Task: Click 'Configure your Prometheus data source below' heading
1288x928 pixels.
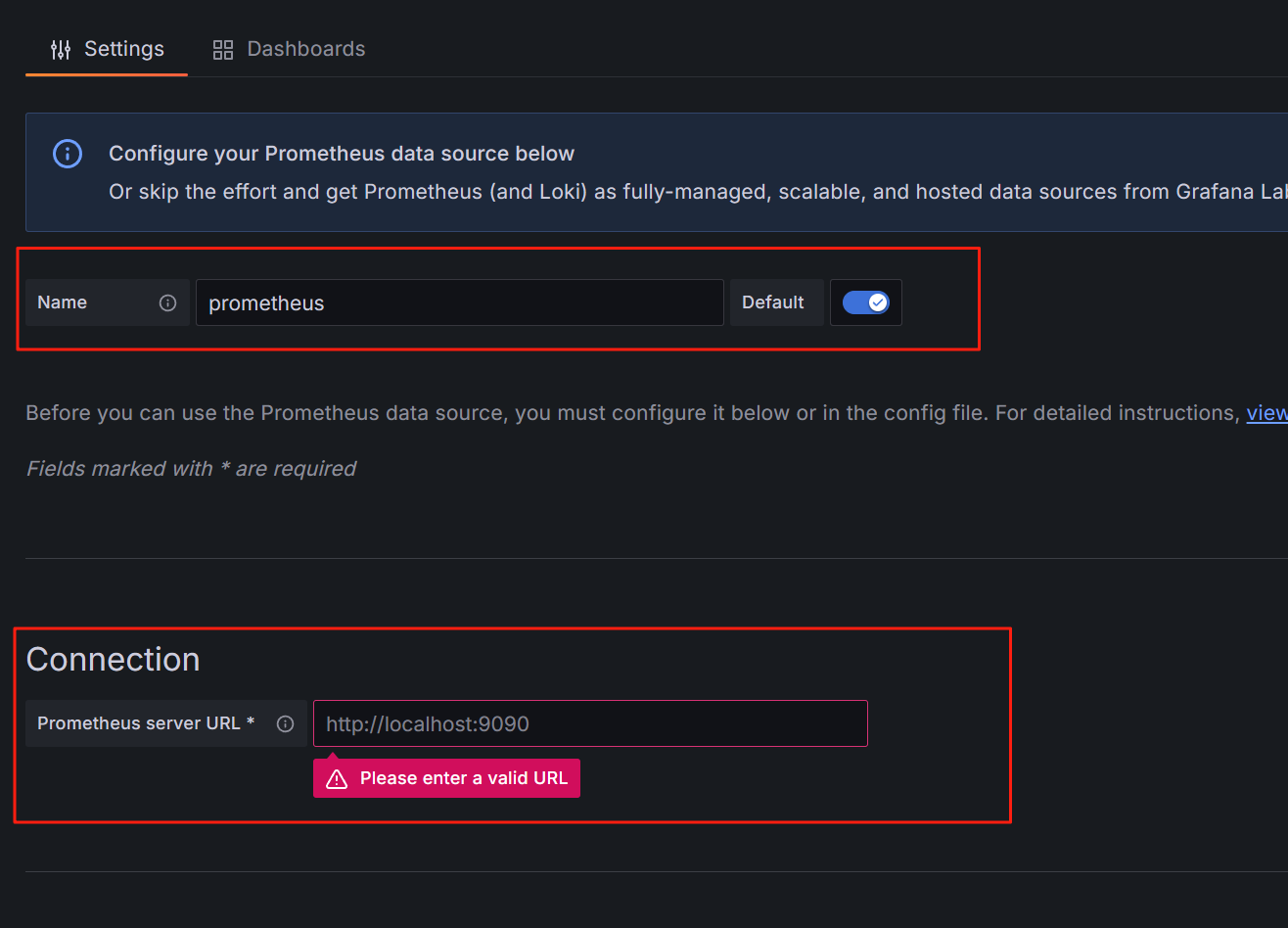Action: coord(342,154)
